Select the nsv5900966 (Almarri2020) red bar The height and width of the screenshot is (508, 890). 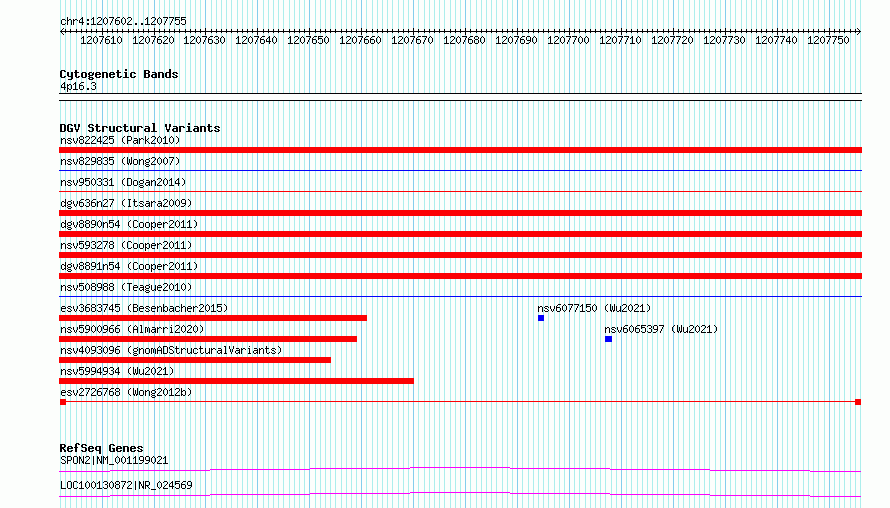[x=208, y=339]
